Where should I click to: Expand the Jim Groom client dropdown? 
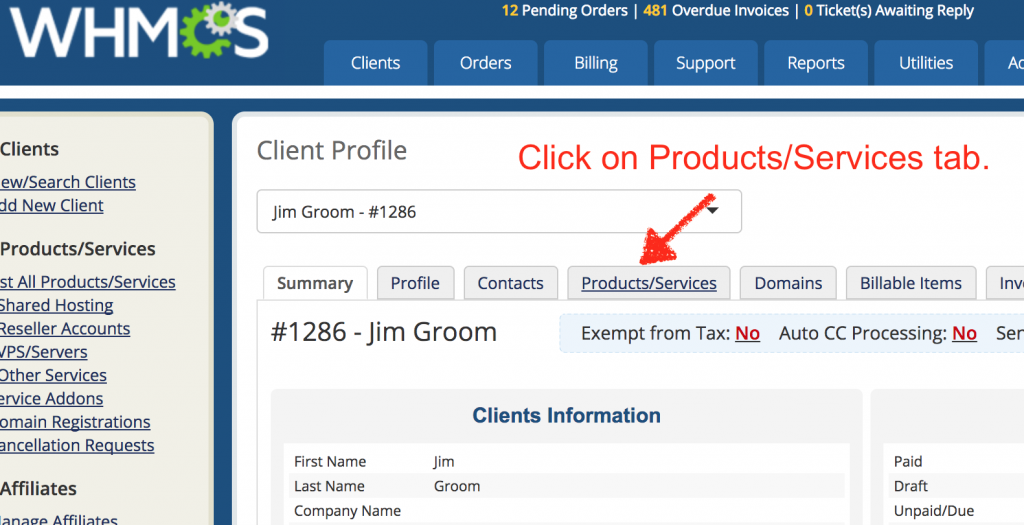(499, 212)
